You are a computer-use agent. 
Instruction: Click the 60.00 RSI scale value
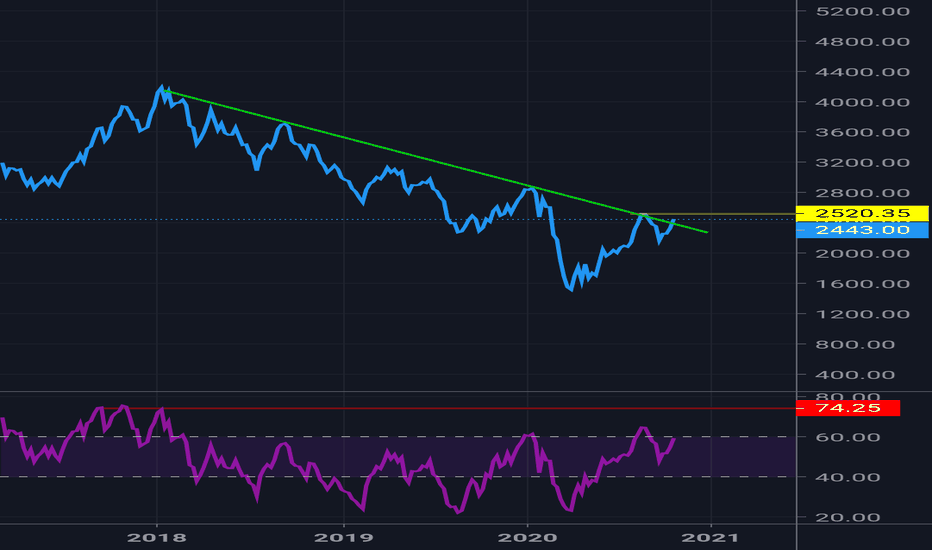[x=848, y=437]
